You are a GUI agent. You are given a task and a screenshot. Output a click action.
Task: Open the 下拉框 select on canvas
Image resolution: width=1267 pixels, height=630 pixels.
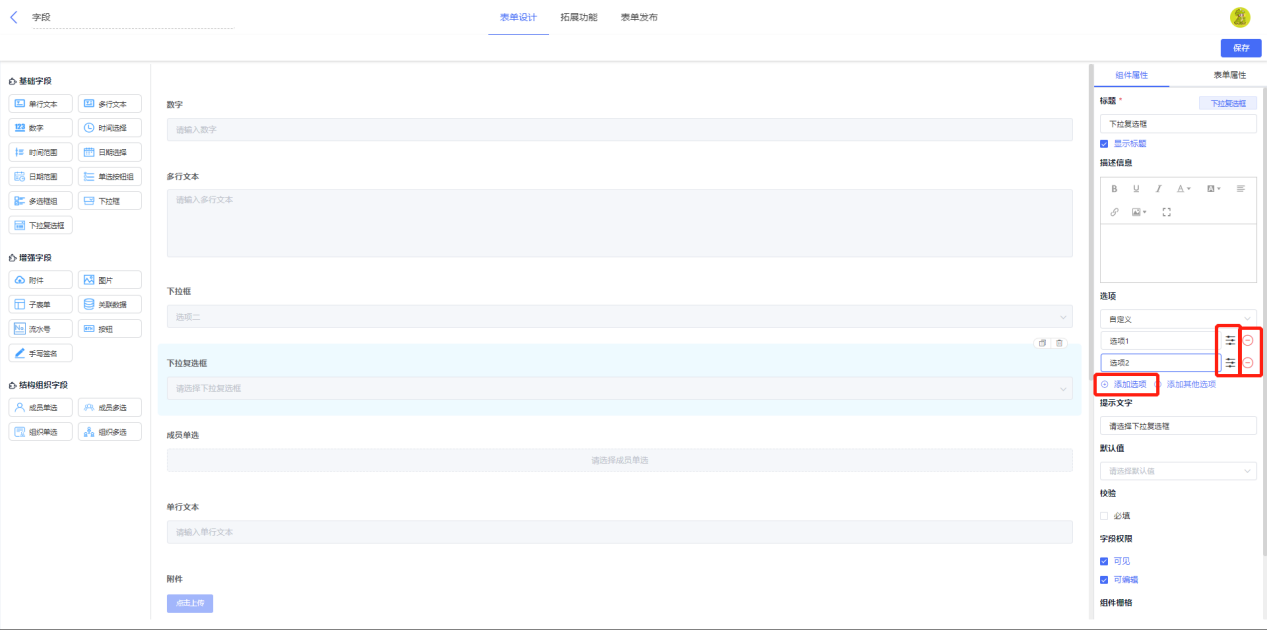(x=619, y=317)
